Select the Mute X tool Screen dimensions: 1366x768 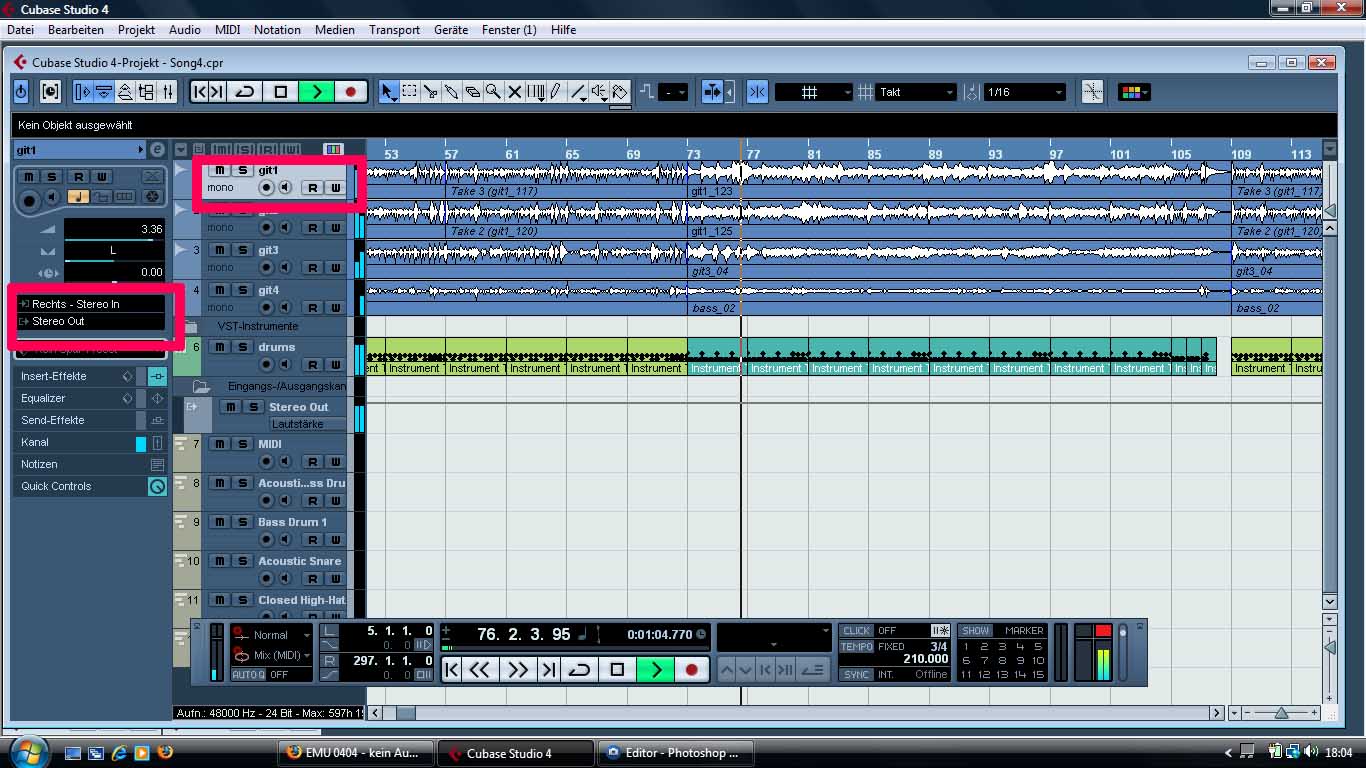click(x=515, y=92)
